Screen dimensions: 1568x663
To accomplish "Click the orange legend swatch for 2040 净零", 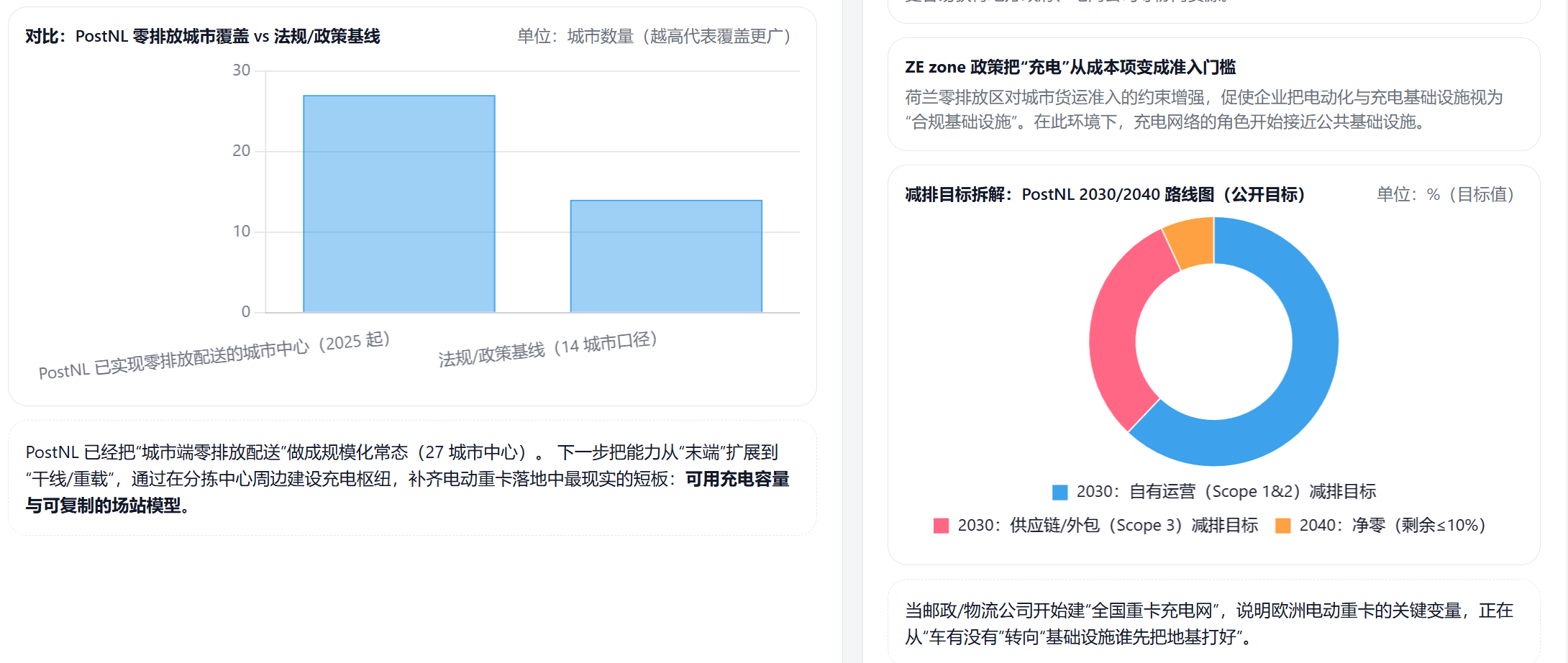I will click(x=1282, y=526).
